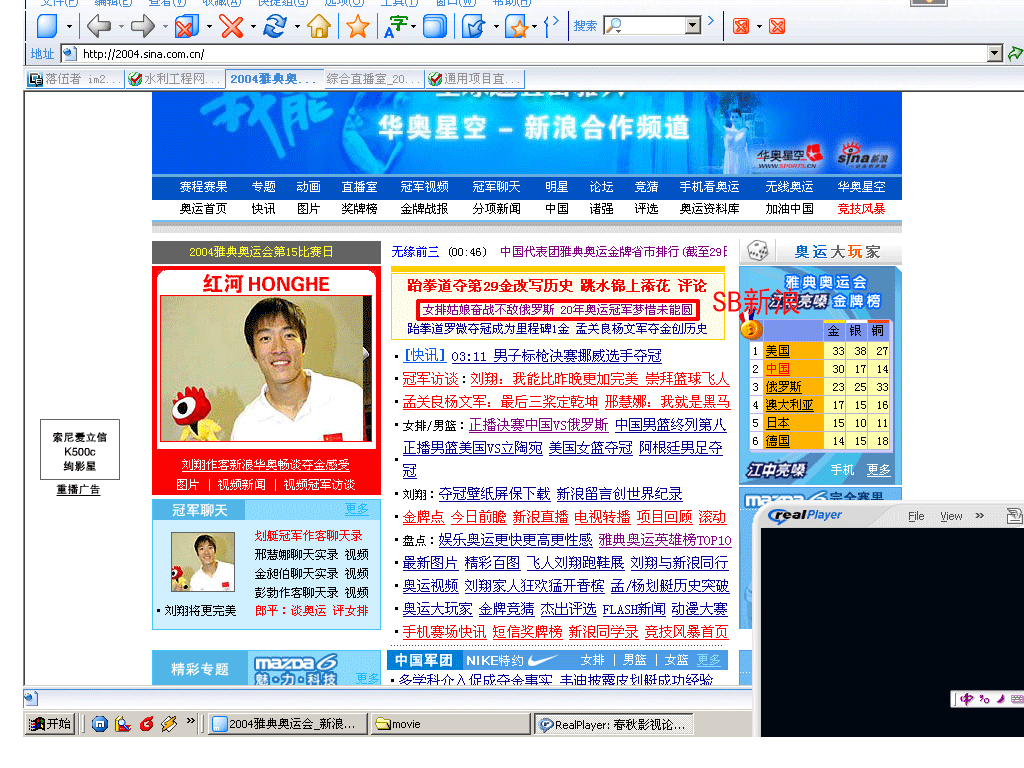1024x768 pixels.
Task: Click the small photo in 冠军聊天 section
Action: (x=202, y=562)
